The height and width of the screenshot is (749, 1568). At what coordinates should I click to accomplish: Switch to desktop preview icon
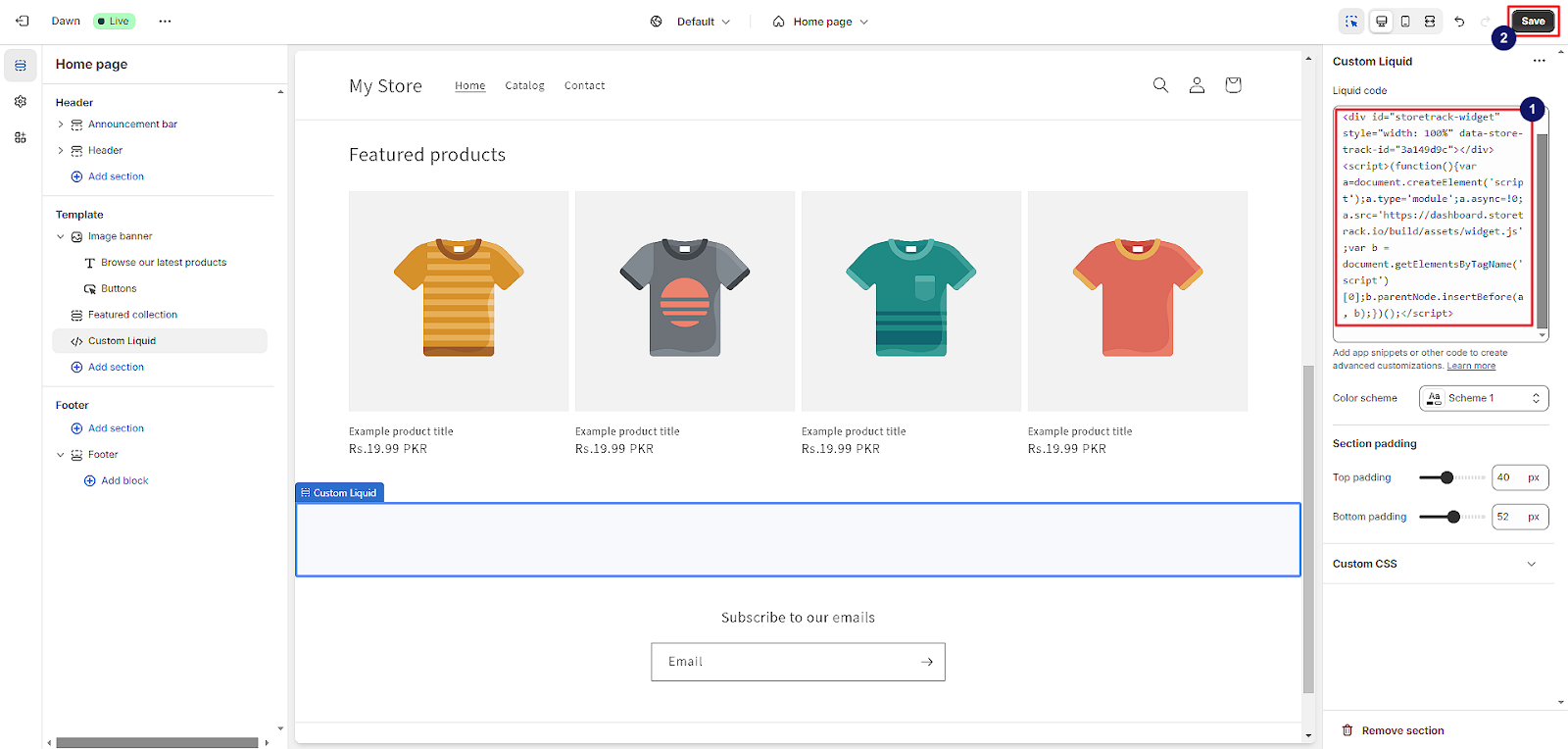pos(1381,22)
